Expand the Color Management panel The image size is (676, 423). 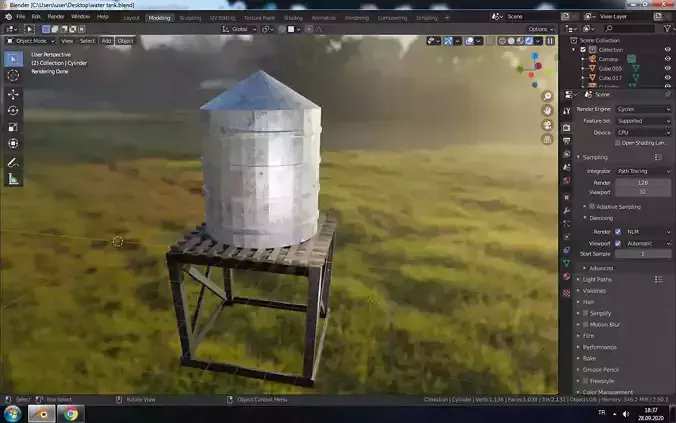[x=607, y=392]
